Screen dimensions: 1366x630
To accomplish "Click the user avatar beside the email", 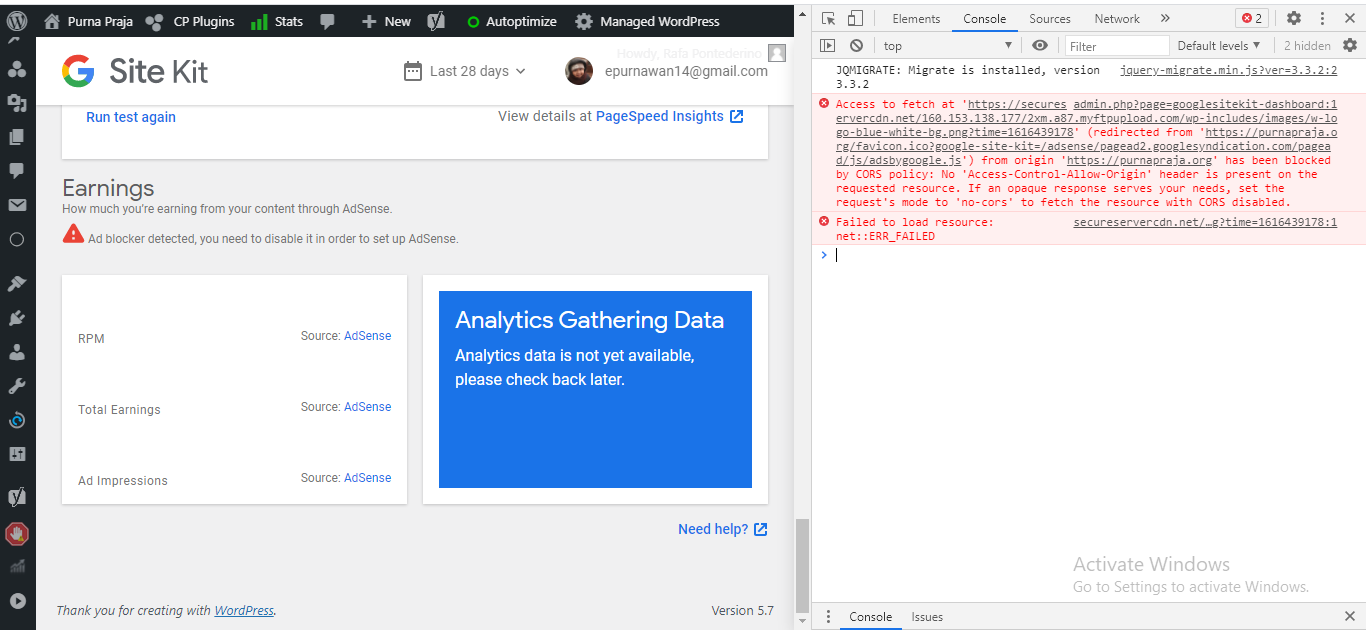I will (579, 71).
